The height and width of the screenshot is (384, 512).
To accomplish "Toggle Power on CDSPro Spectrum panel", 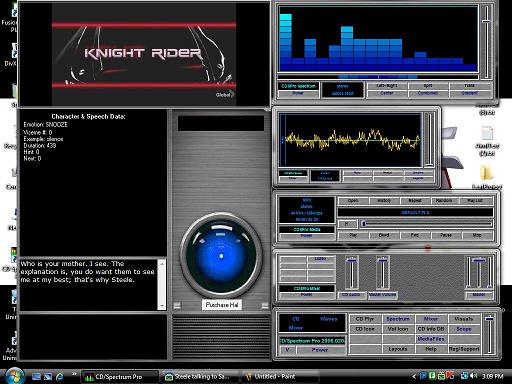I will (298, 93).
